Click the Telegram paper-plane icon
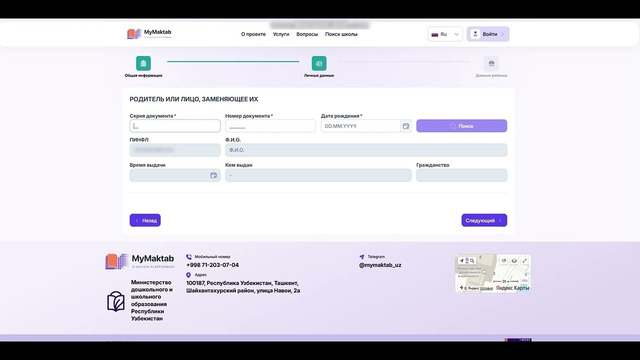Screen dimensions: 640x360 (x=362, y=257)
